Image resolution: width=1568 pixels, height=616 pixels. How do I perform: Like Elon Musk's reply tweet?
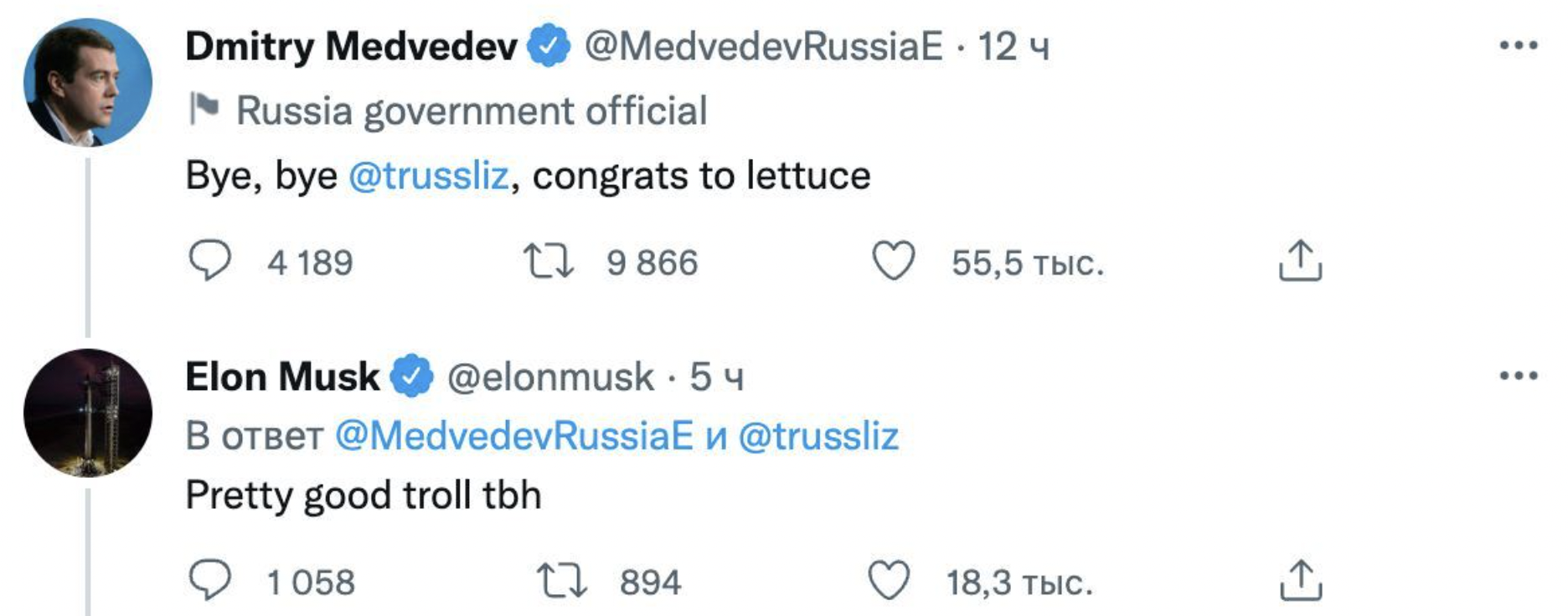[888, 581]
